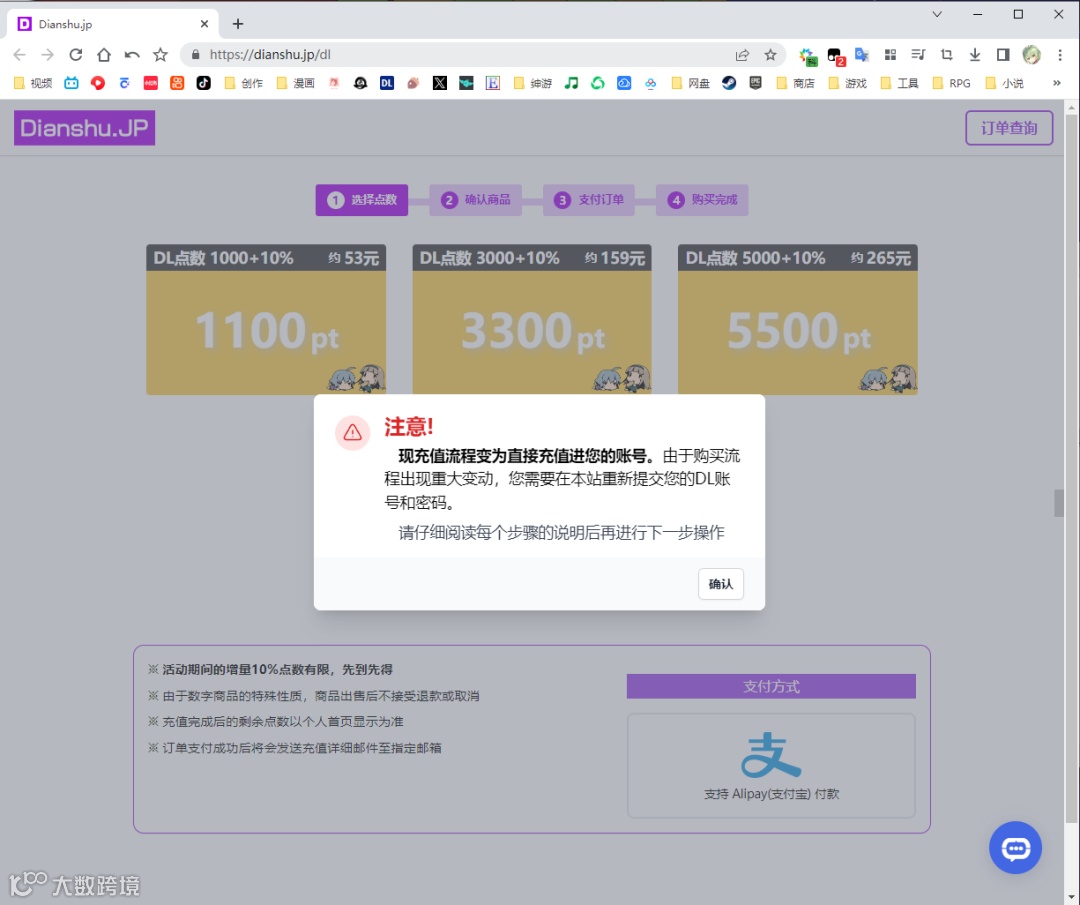Open the colorful puzzle extension icon
The image size is (1080, 905).
(x=807, y=55)
